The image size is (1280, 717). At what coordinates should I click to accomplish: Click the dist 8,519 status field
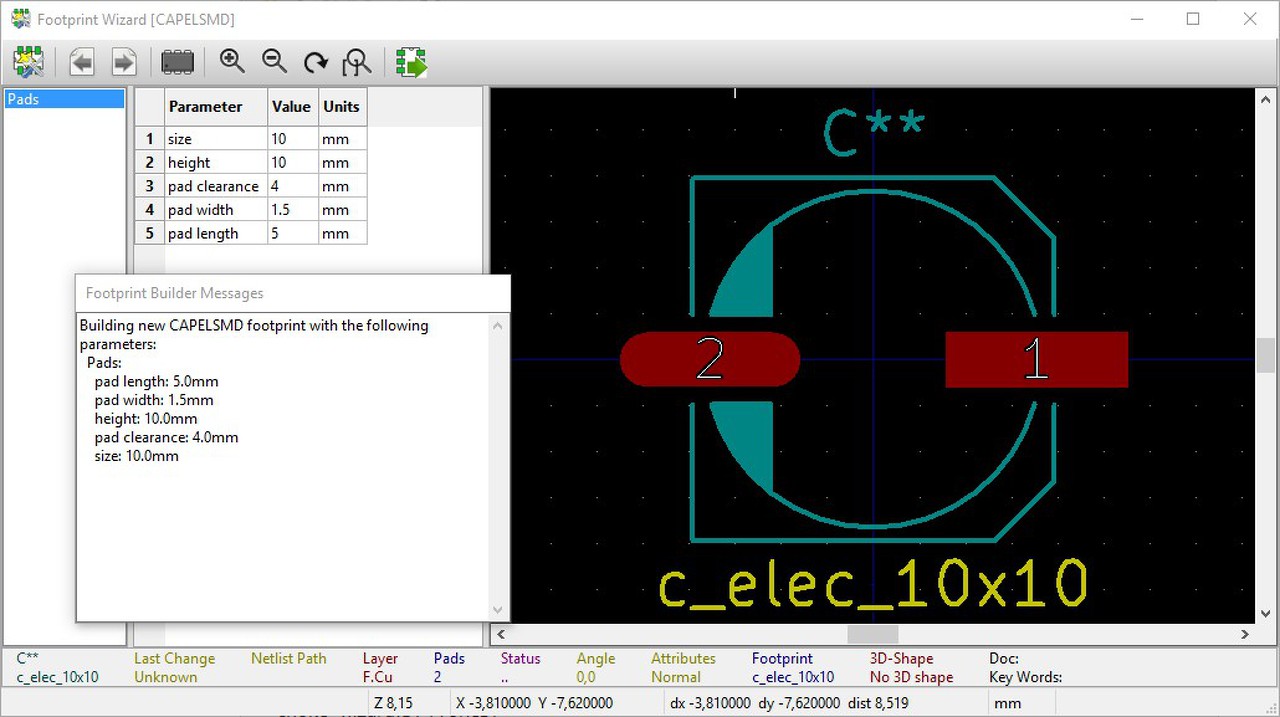click(x=877, y=703)
